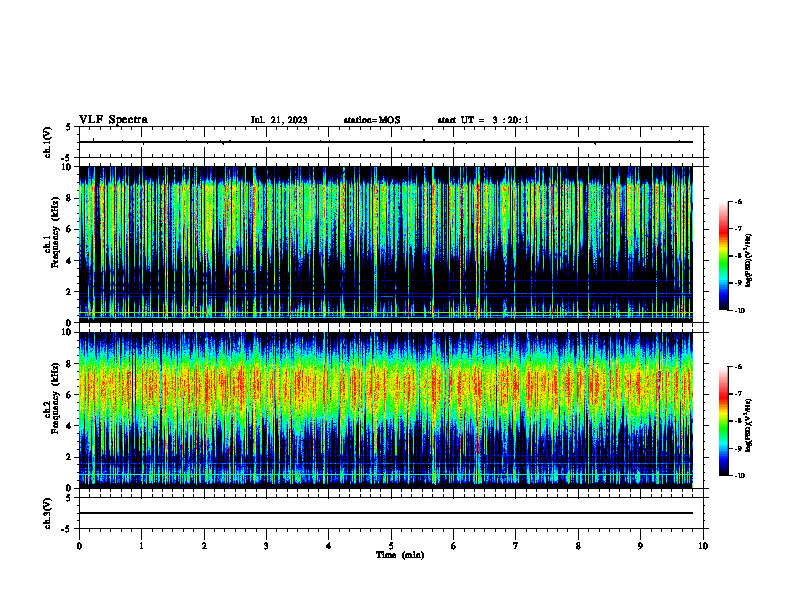Click the ch.2 colorbar "log(PSD)" unit label
Image resolution: width=792 pixels, height=612 pixels.
tap(749, 426)
